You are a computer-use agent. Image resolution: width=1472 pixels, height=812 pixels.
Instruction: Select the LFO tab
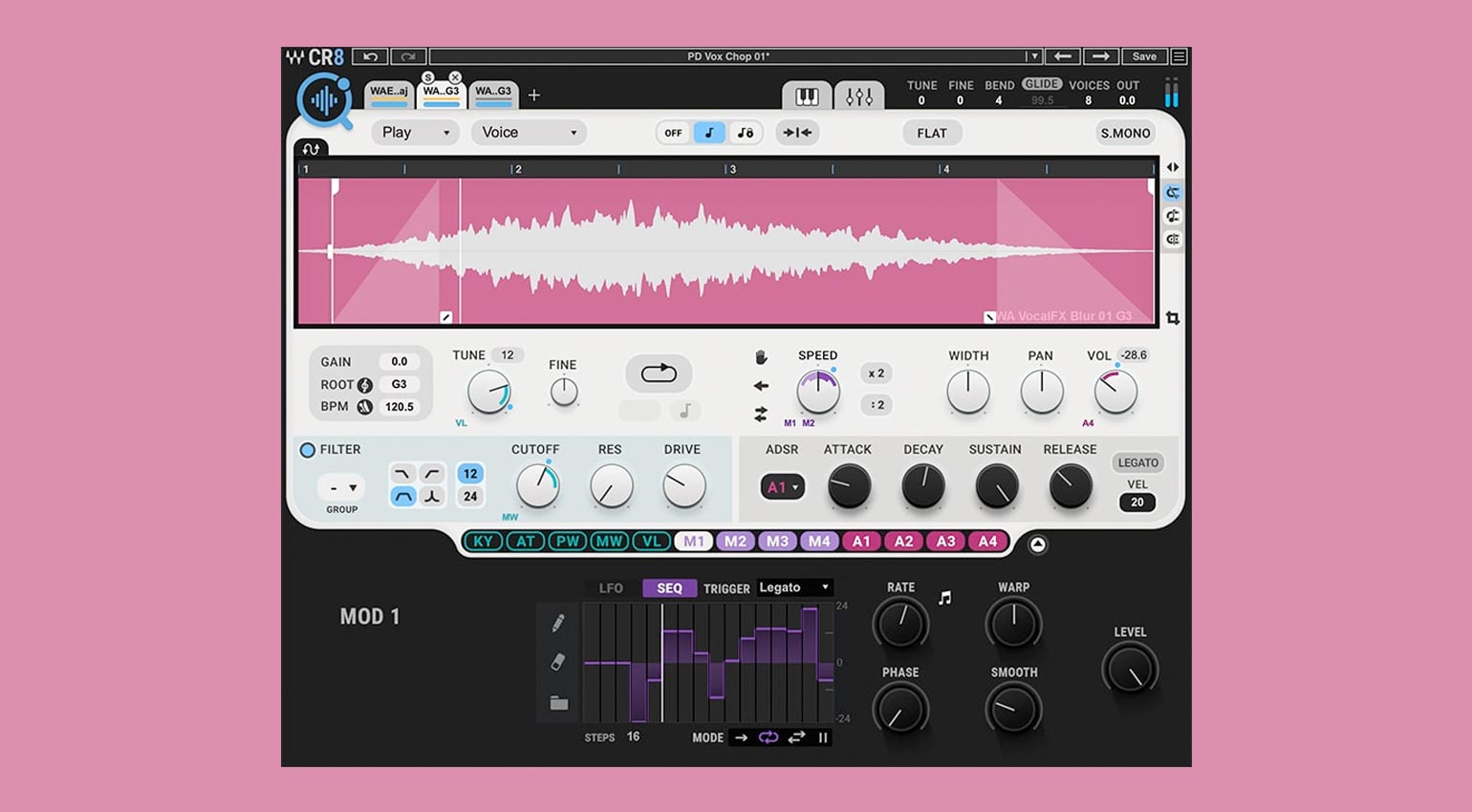[x=611, y=588]
